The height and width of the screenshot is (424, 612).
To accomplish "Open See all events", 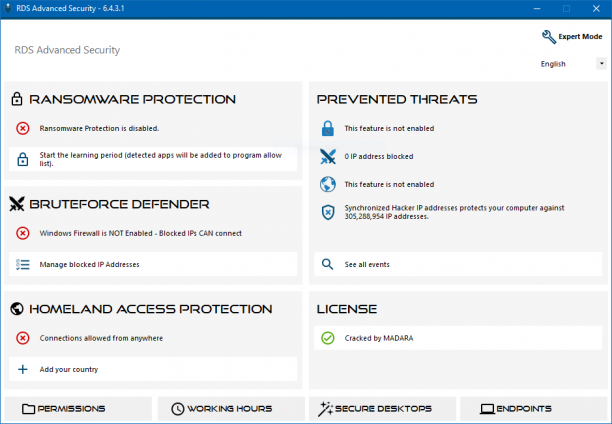I will tap(458, 264).
